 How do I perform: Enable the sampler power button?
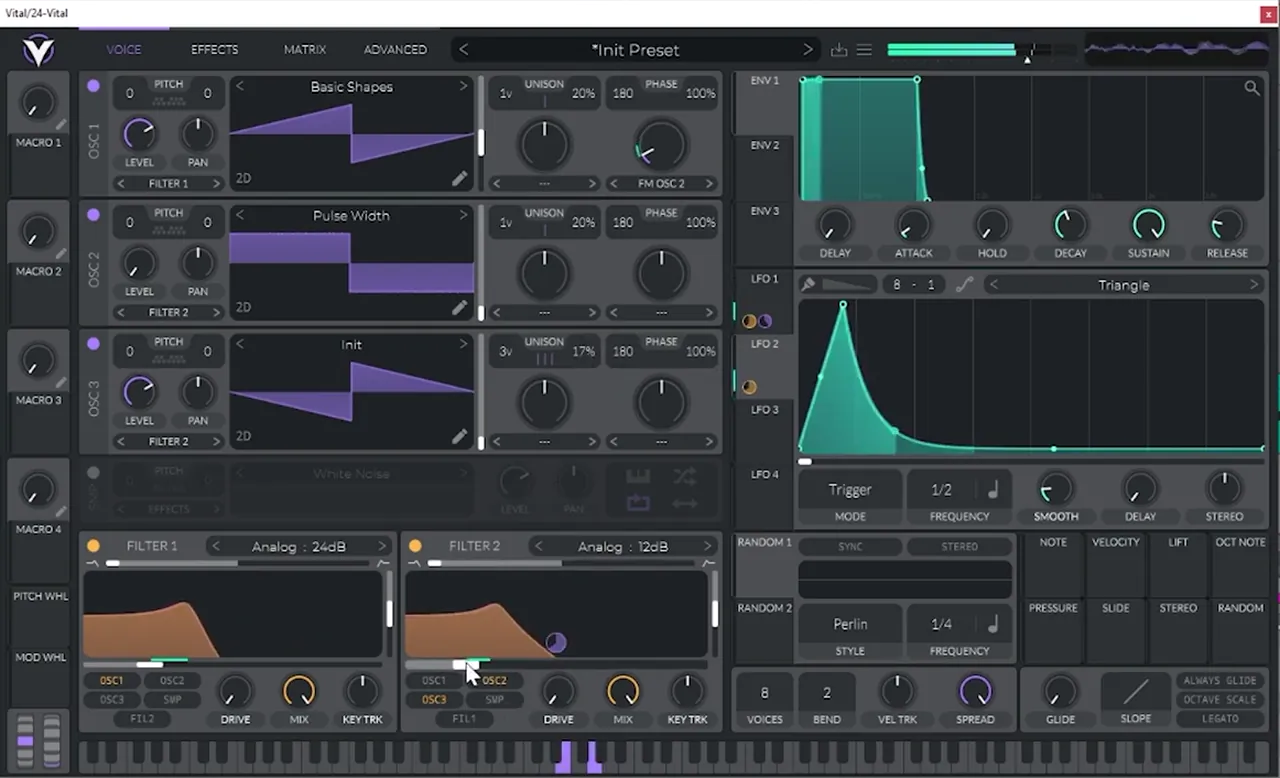93,473
